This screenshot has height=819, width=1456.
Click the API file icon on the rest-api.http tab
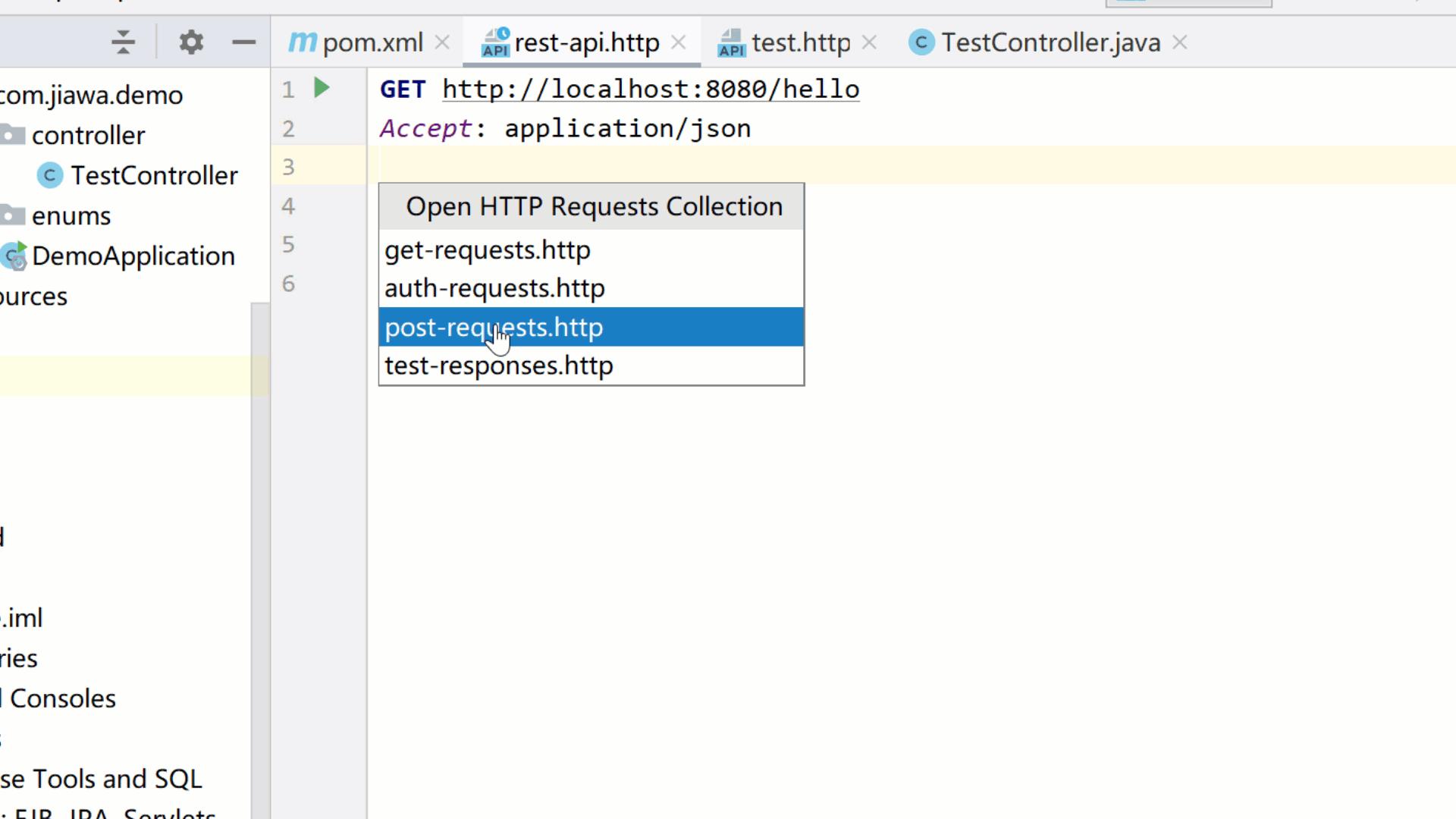point(494,42)
